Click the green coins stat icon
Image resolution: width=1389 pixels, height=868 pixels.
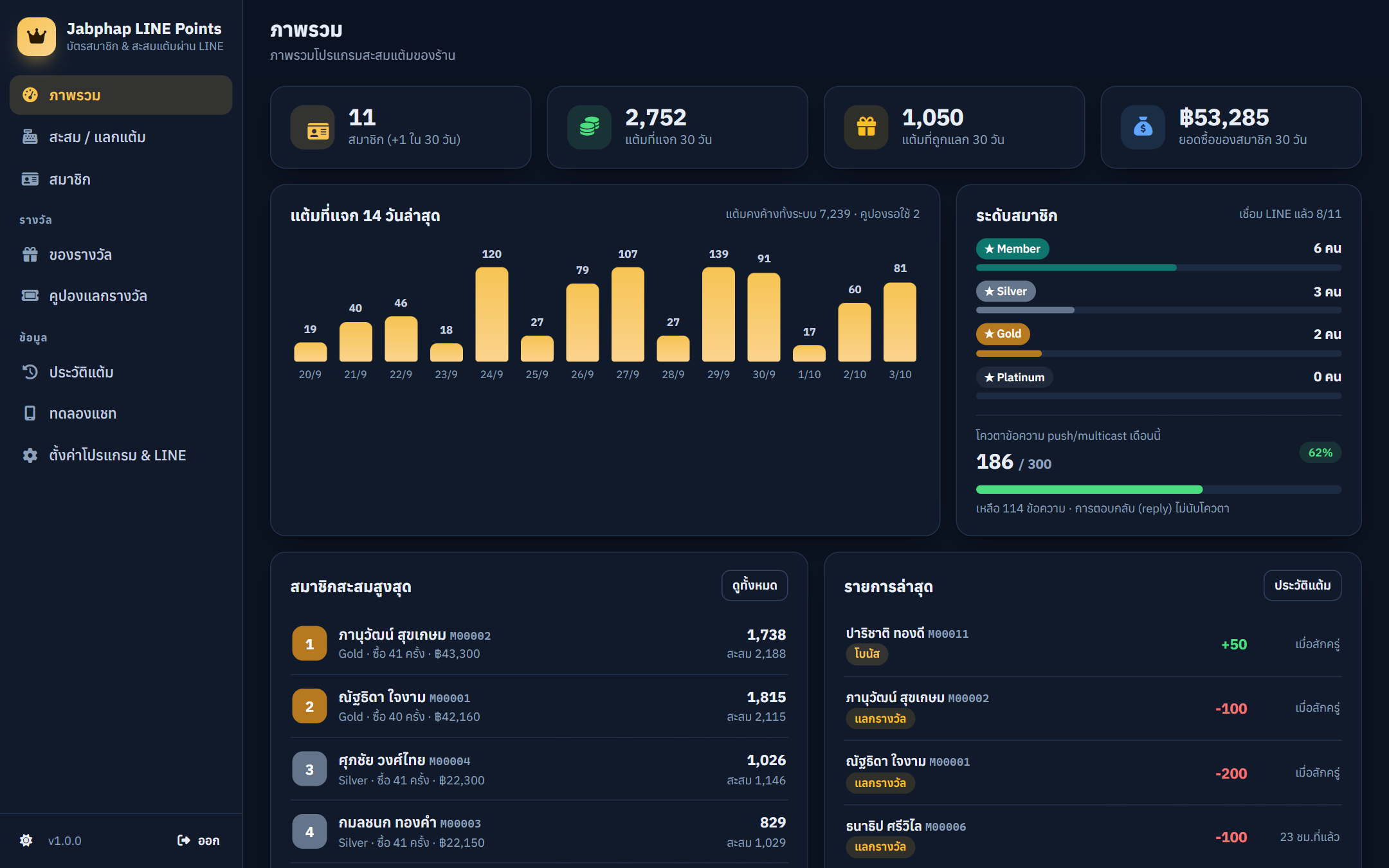pos(589,127)
